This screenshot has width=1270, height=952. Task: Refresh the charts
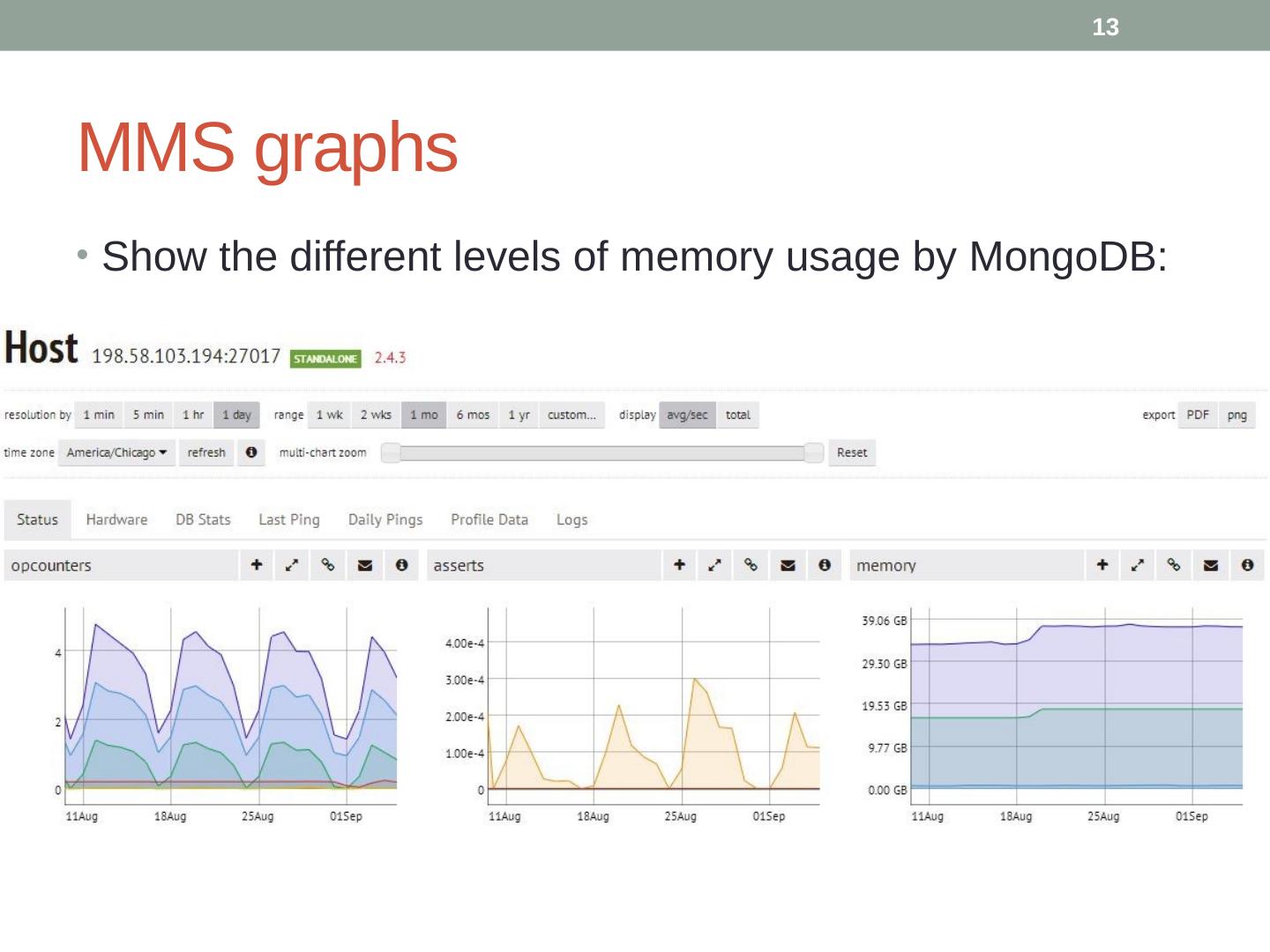(x=206, y=452)
